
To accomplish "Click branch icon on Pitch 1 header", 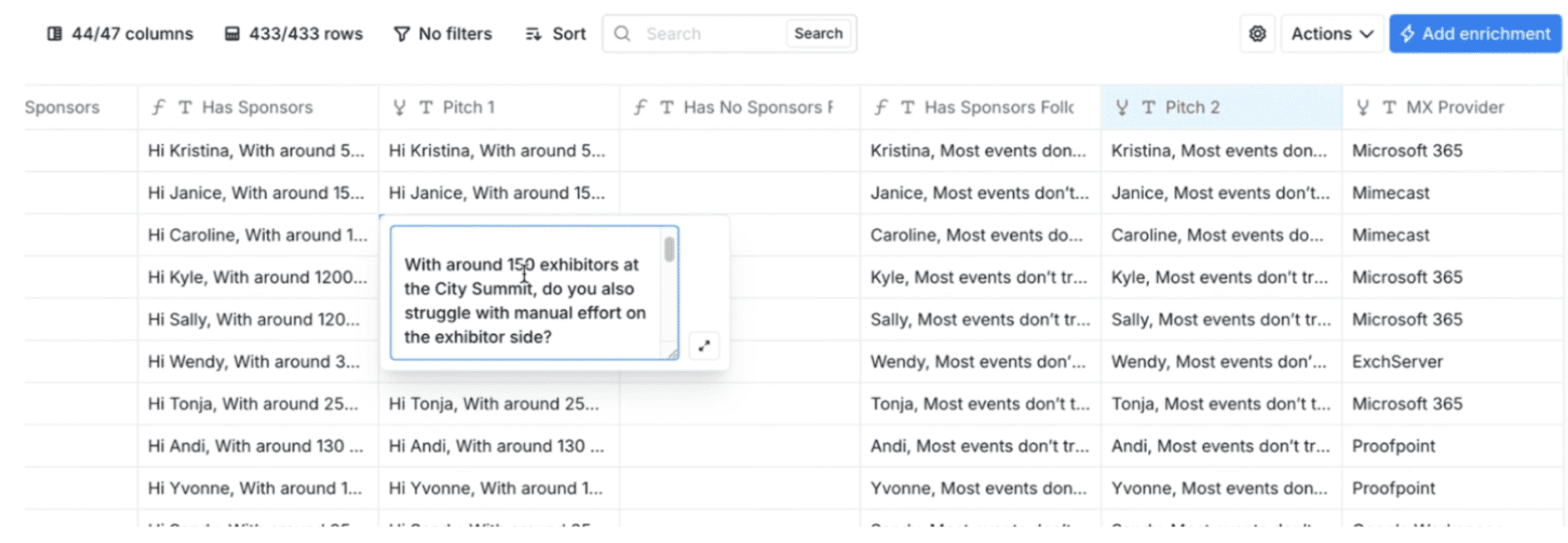I will 399,107.
